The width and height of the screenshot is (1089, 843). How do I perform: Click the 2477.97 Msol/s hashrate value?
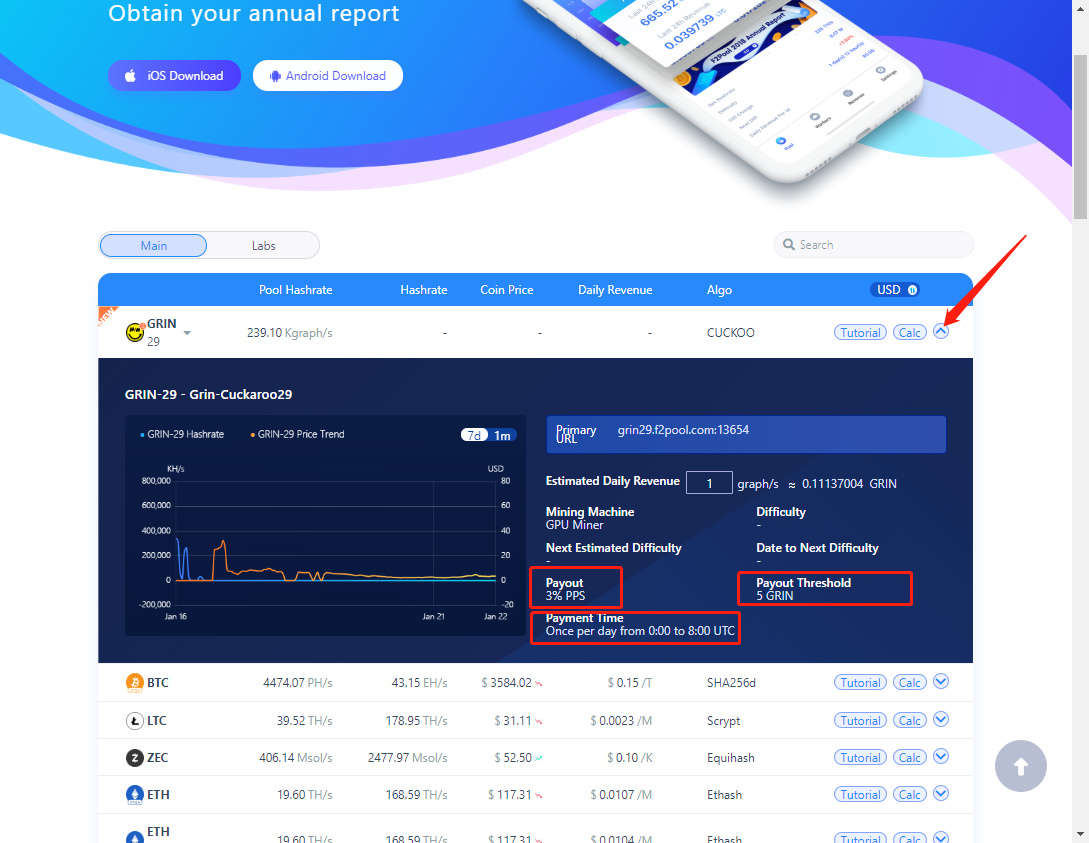point(407,758)
